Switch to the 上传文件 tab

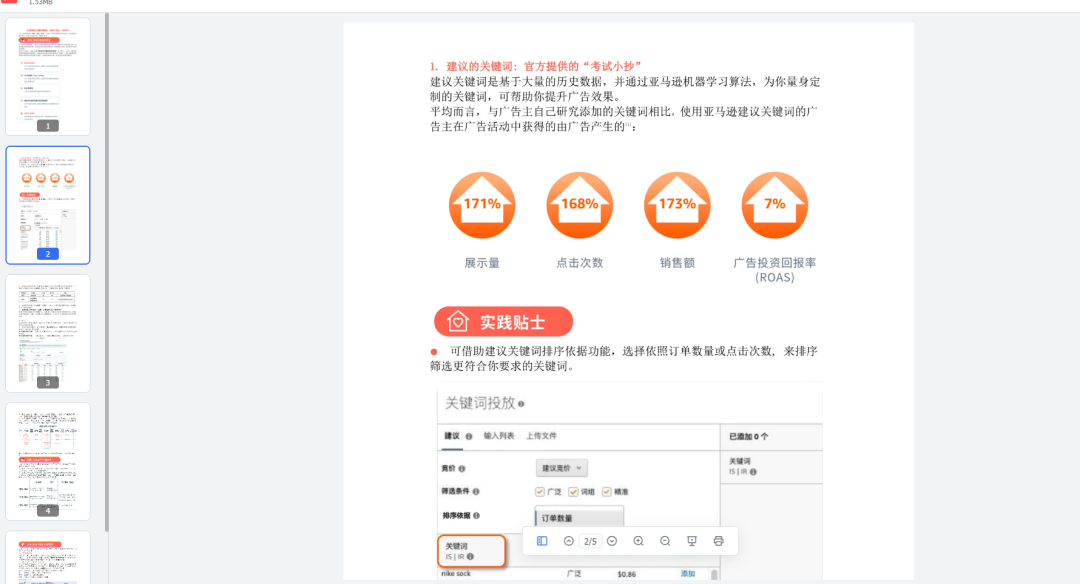coord(543,436)
